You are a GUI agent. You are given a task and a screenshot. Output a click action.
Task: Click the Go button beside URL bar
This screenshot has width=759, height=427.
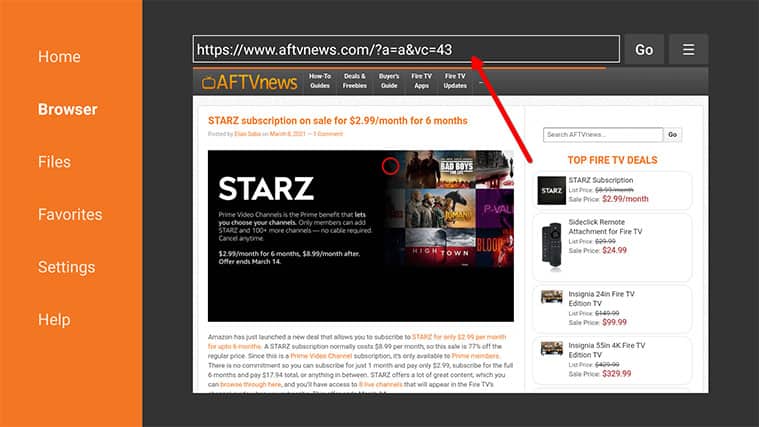click(x=644, y=49)
